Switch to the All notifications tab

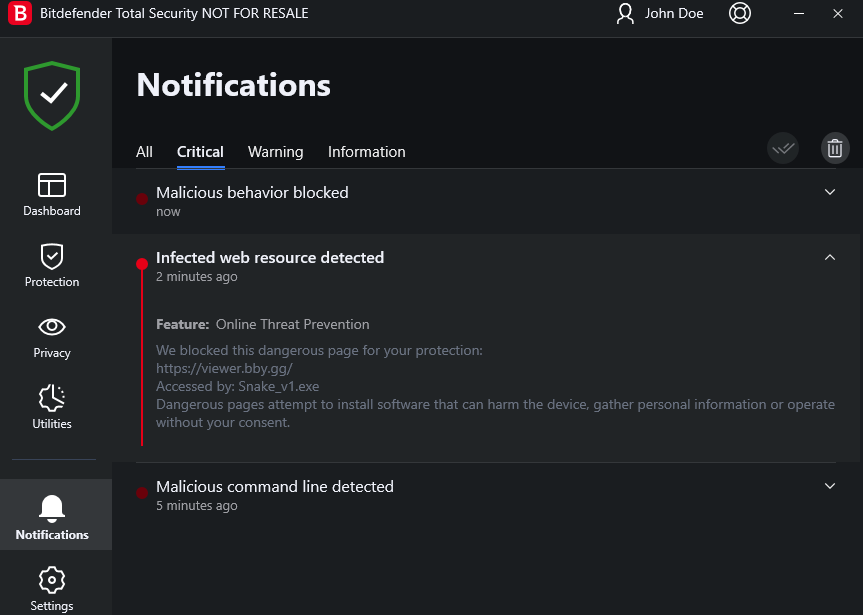point(144,152)
